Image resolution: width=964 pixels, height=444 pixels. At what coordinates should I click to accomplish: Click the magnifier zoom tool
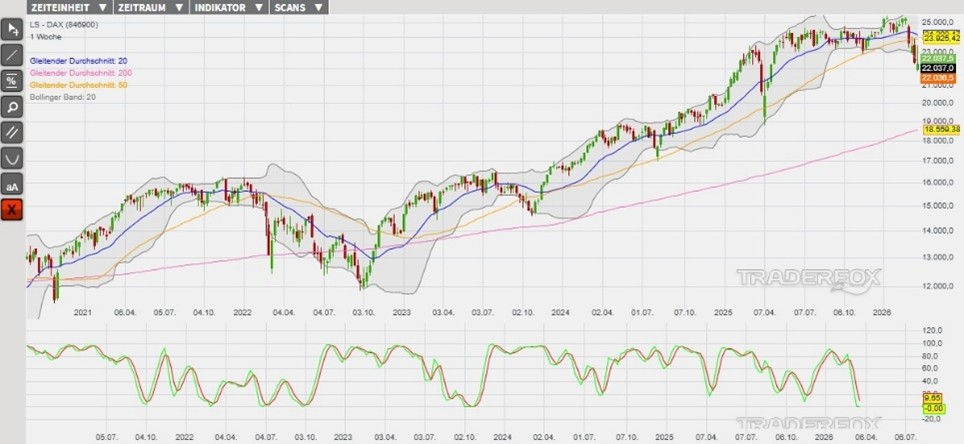(13, 106)
